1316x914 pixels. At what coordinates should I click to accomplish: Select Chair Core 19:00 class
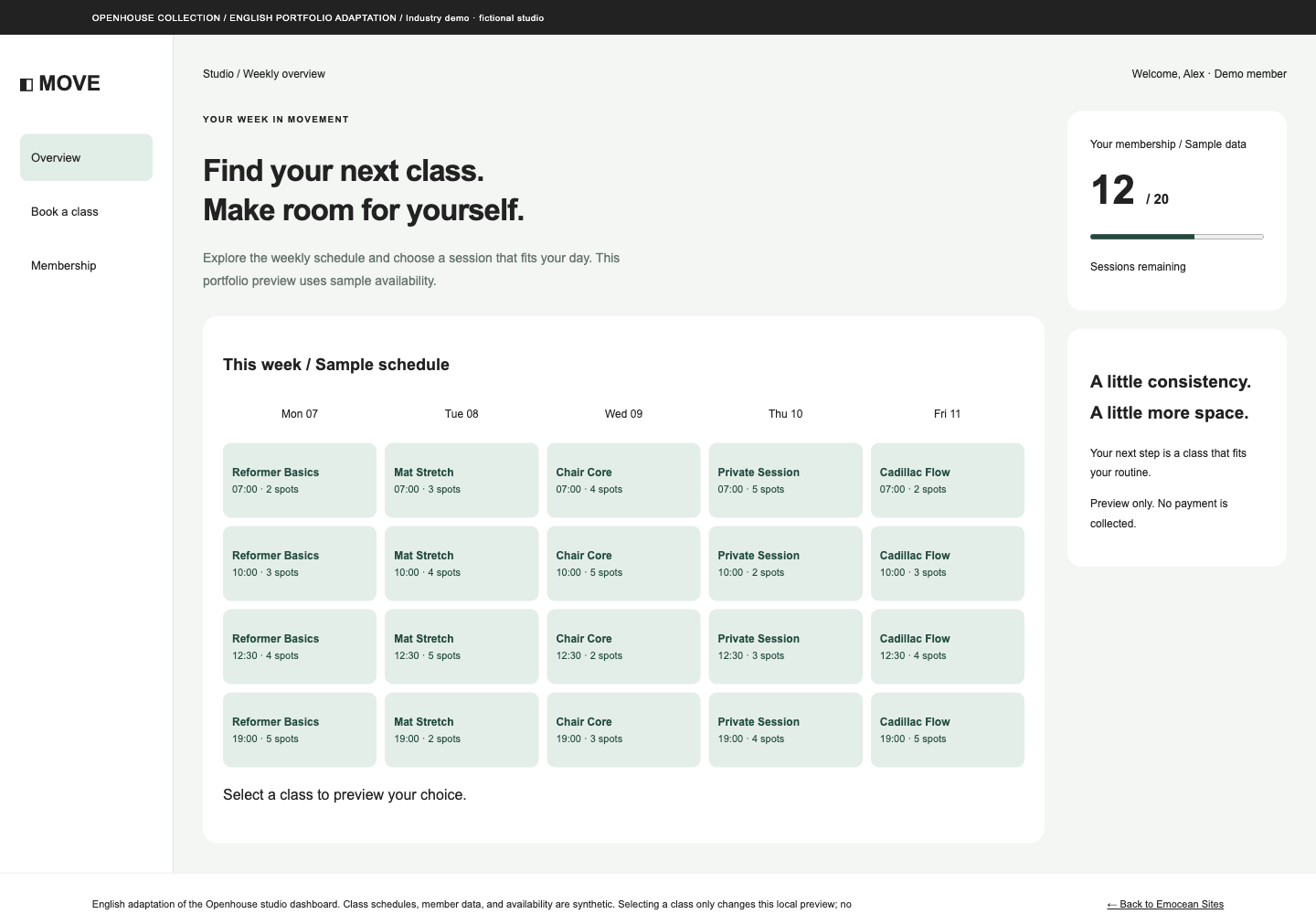(623, 730)
